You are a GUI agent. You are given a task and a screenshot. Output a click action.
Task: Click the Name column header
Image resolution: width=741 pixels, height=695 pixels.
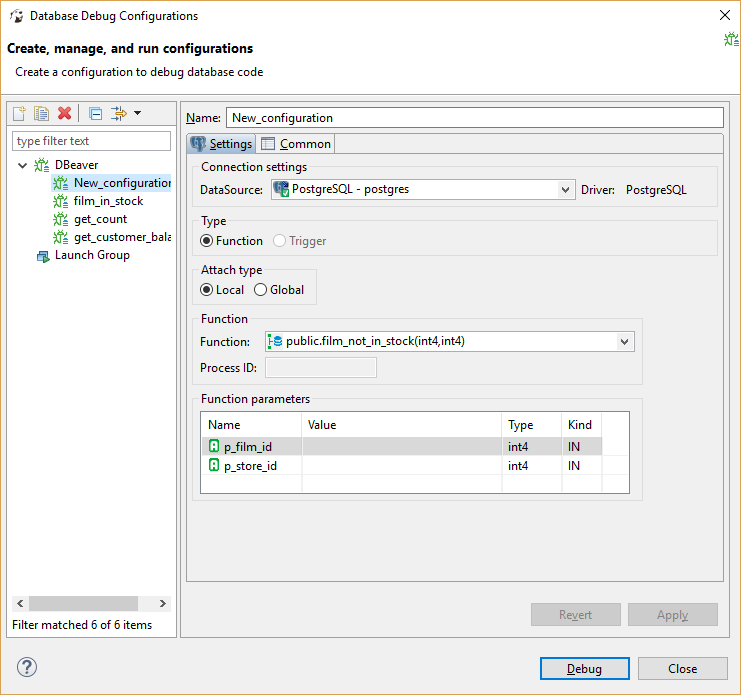251,425
